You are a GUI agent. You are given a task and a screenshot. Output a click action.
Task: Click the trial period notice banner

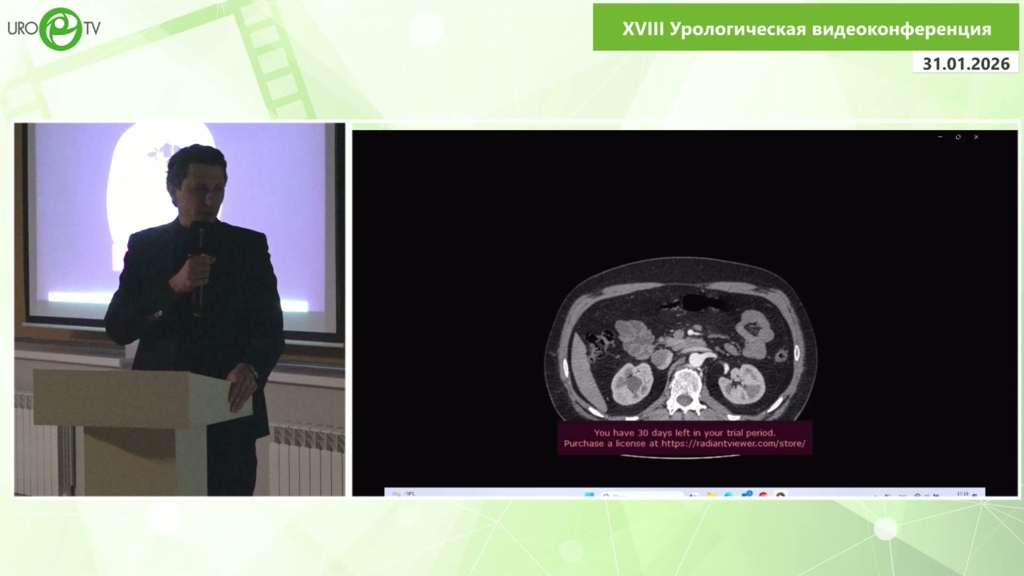684,438
